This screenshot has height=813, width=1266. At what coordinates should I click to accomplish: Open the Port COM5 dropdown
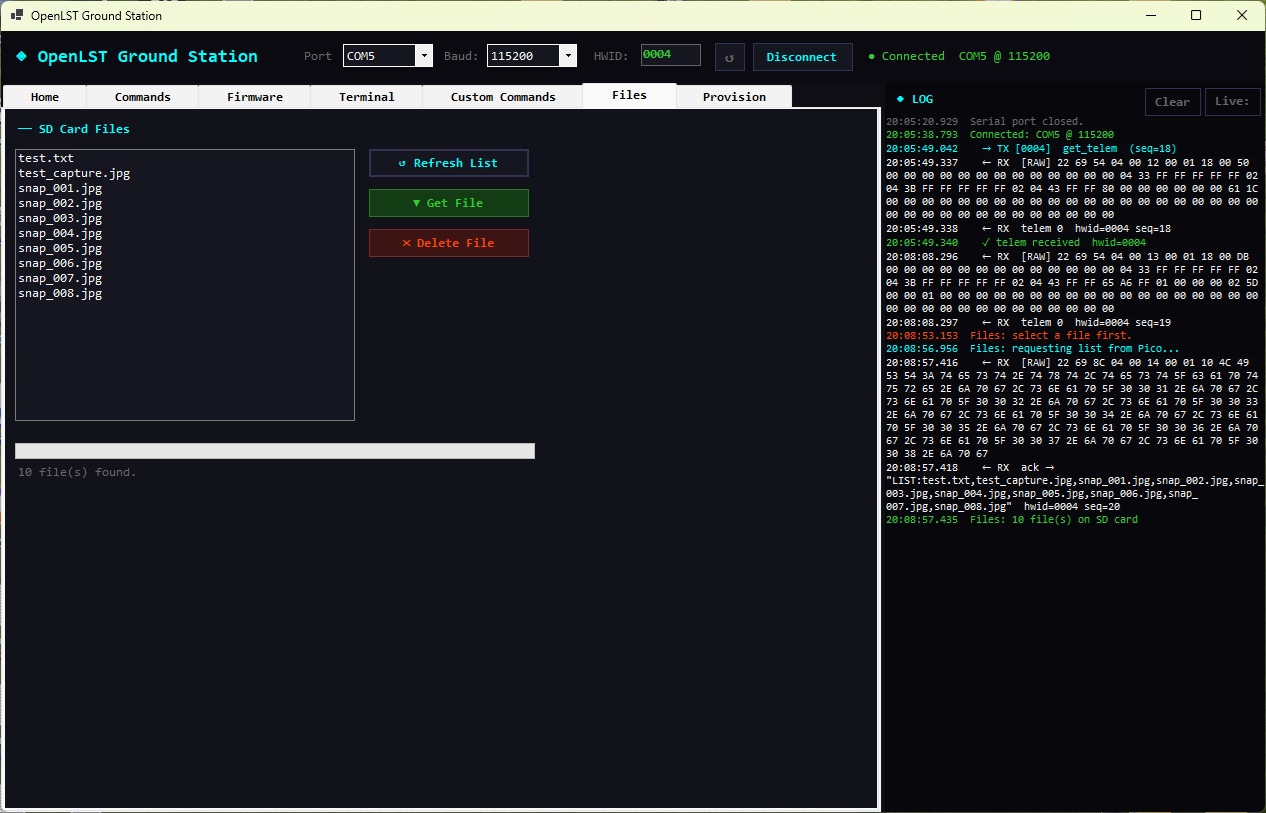pos(424,56)
